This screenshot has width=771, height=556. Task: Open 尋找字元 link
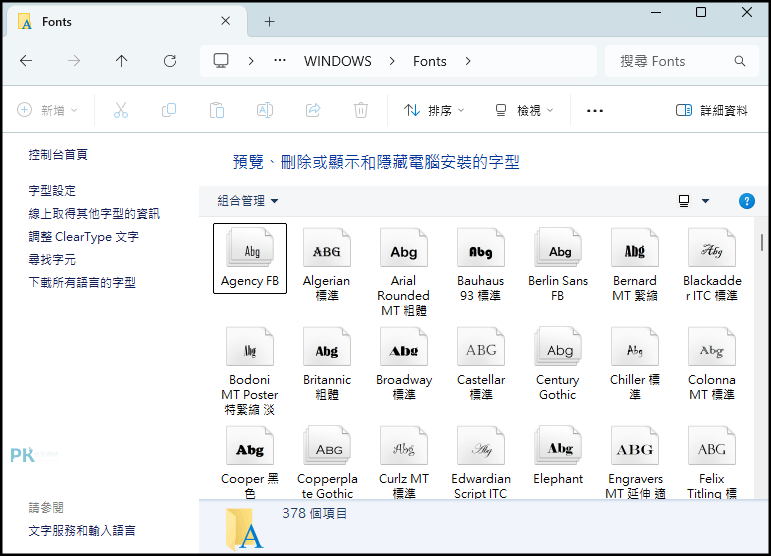52,260
